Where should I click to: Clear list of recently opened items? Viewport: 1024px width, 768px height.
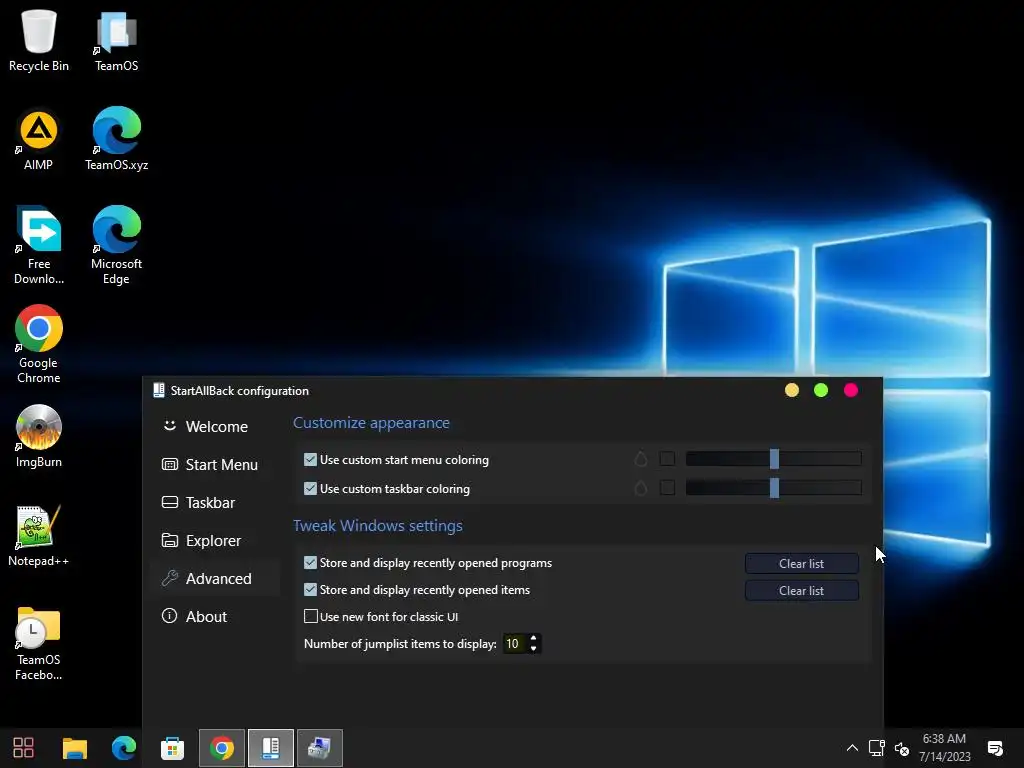[x=801, y=590]
